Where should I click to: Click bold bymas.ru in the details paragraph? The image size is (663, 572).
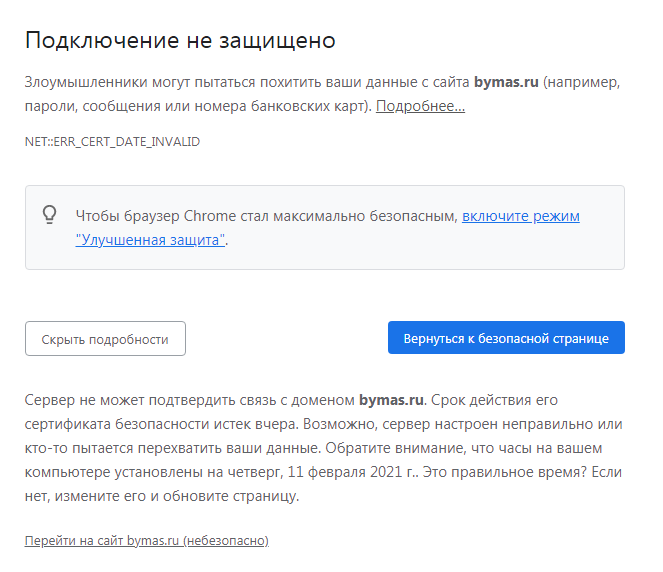point(392,400)
